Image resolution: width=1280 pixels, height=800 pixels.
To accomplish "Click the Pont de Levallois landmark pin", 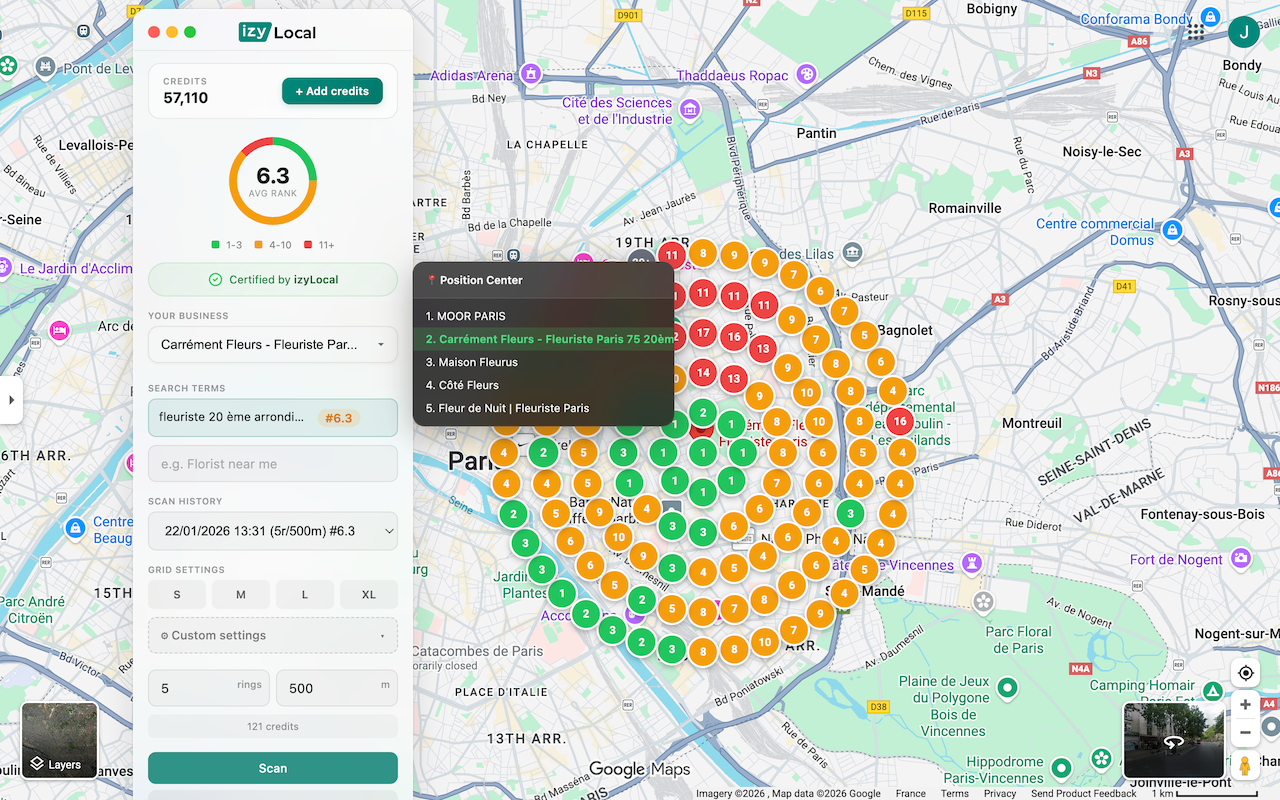I will click(45, 68).
